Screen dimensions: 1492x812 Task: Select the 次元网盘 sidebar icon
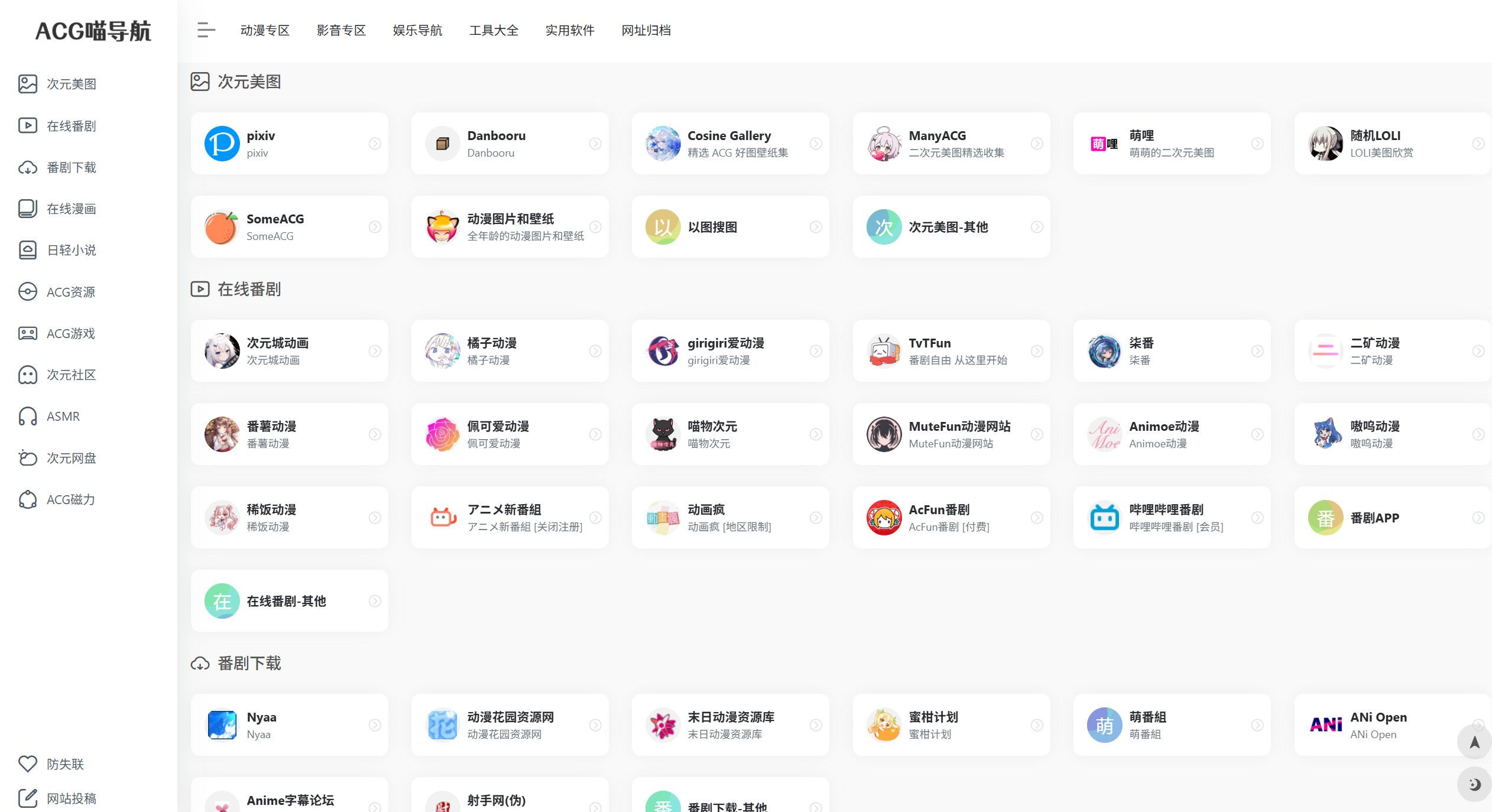(x=27, y=458)
